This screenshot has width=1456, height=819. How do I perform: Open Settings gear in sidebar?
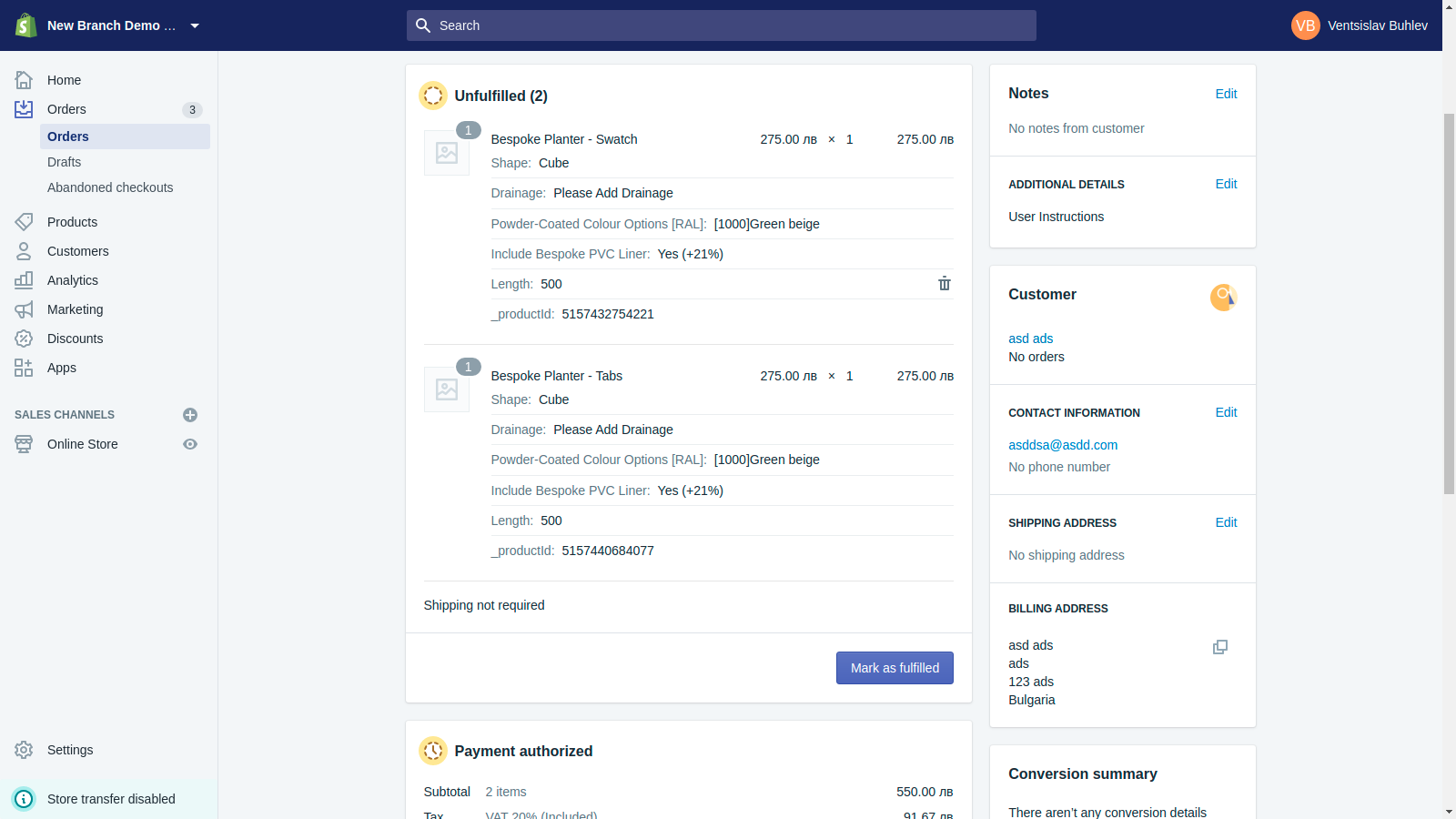coord(24,750)
